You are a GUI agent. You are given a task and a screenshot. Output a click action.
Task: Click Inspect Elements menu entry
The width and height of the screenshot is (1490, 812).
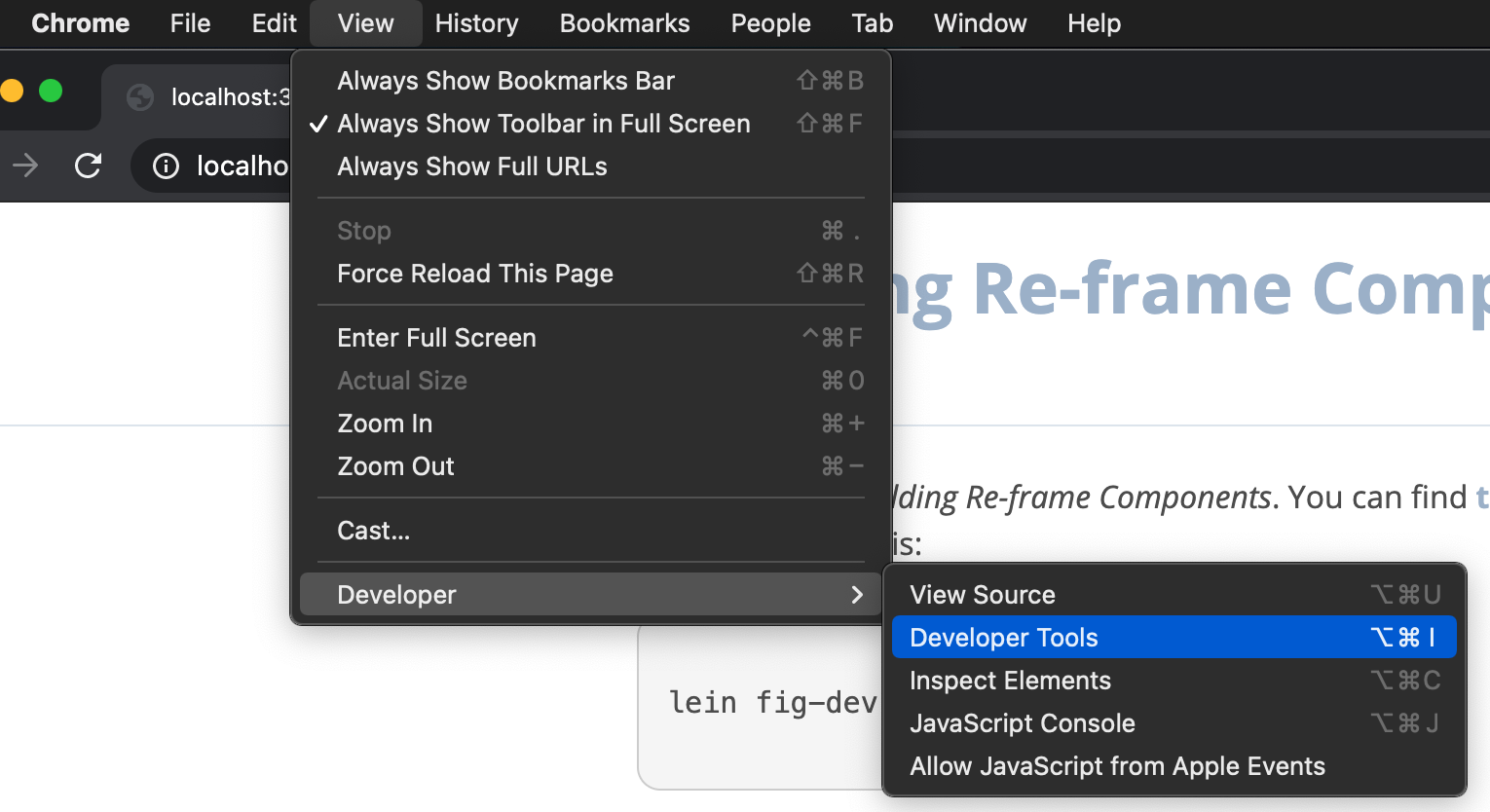pos(1010,681)
